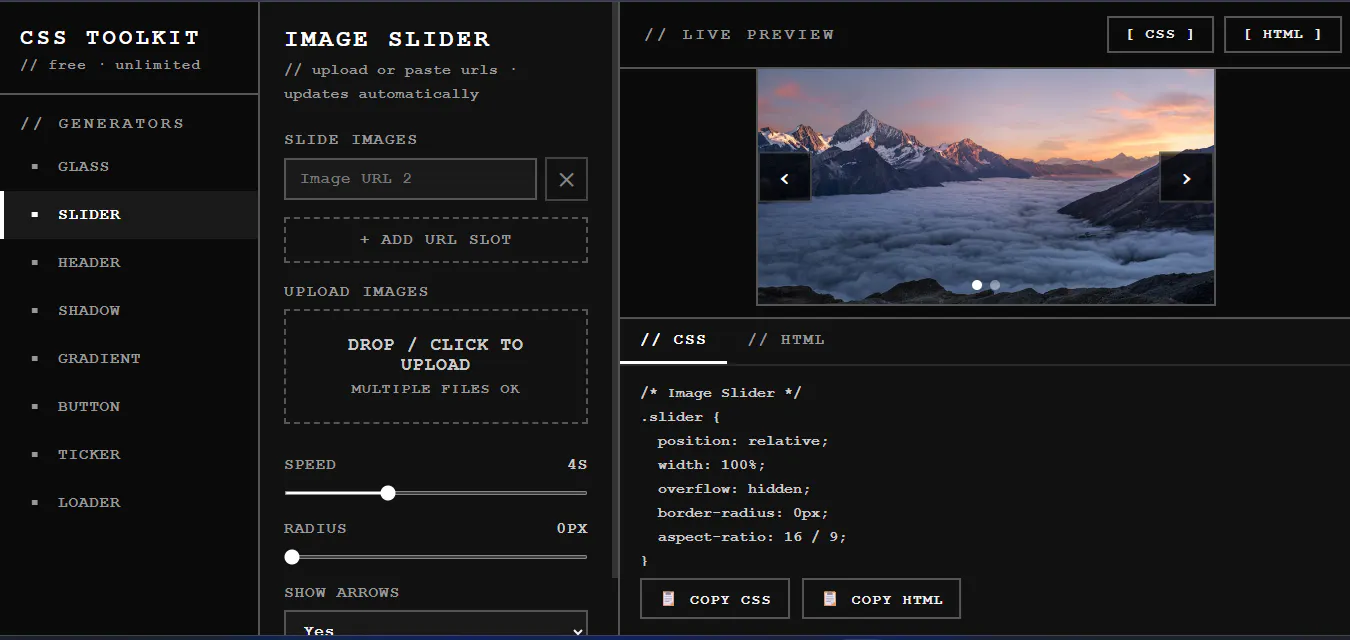Click the top HTML bracket button
Viewport: 1350px width, 640px height.
(1283, 34)
